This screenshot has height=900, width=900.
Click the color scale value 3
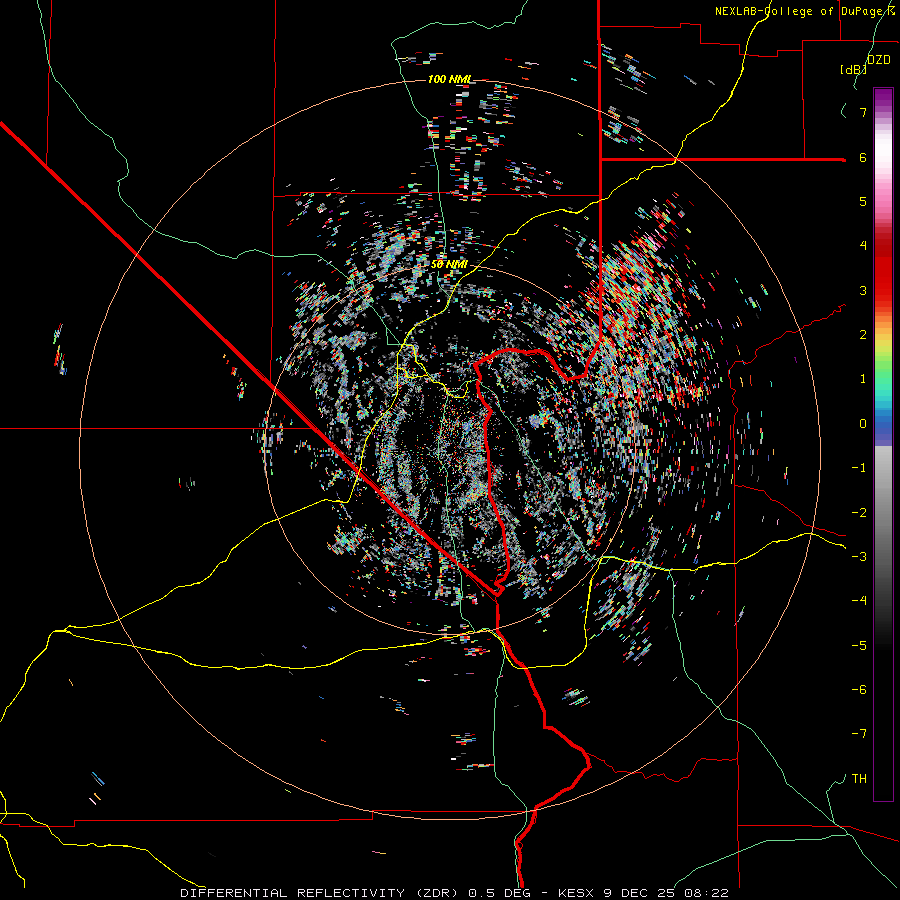pyautogui.click(x=863, y=290)
